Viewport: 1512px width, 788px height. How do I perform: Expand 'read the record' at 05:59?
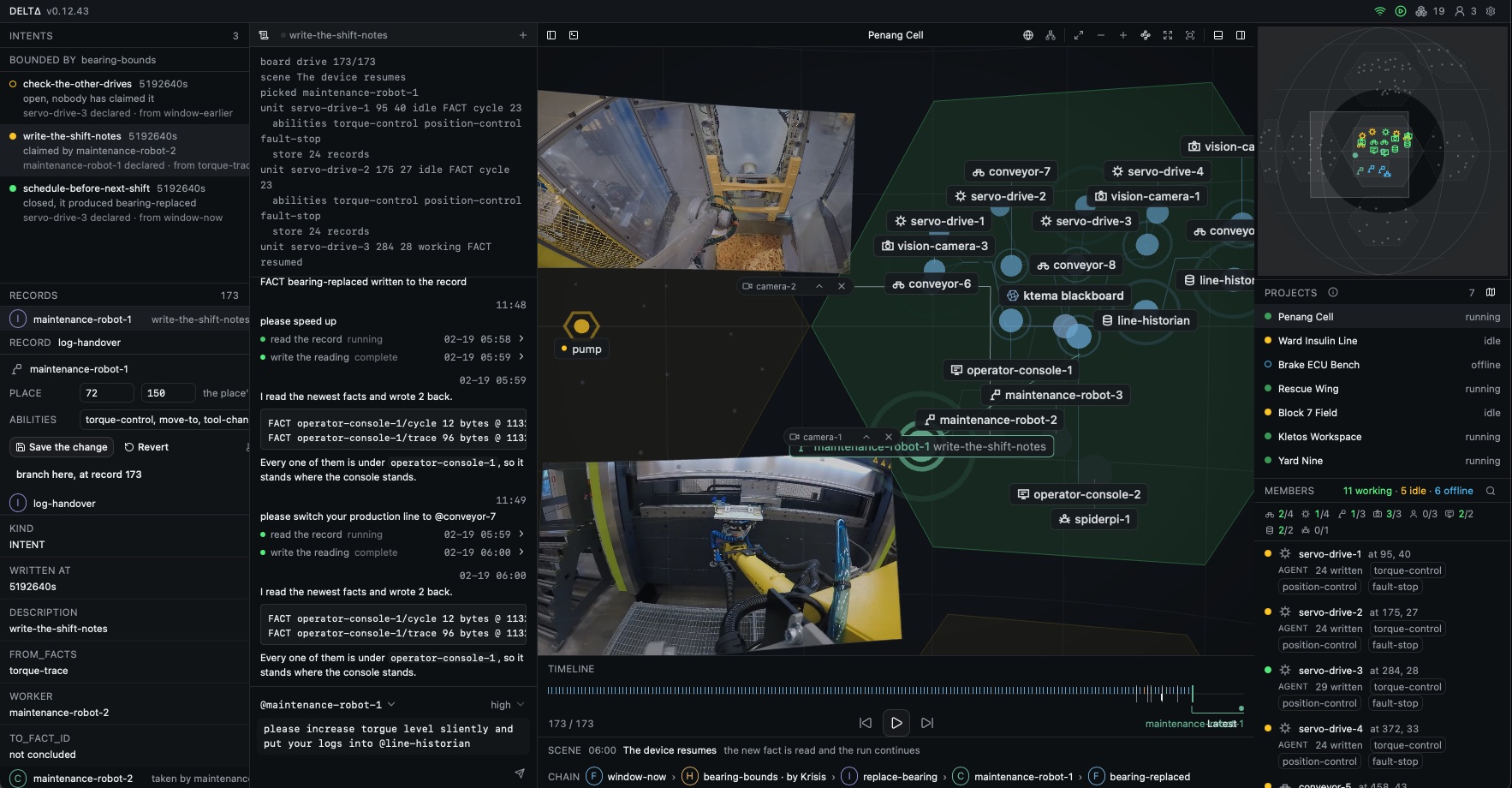tap(521, 534)
